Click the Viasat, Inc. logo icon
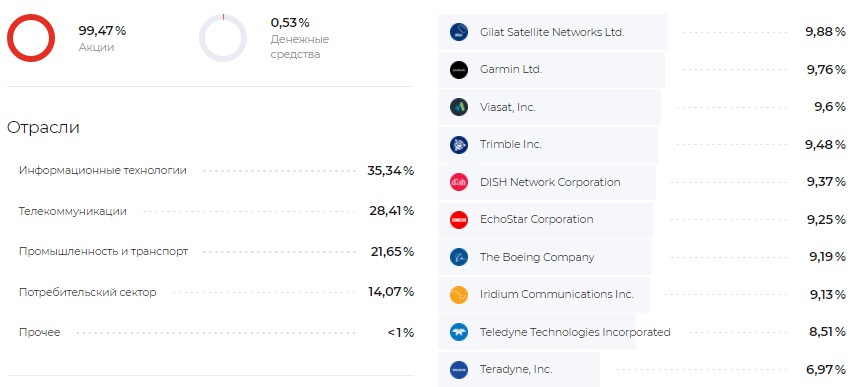 458,107
